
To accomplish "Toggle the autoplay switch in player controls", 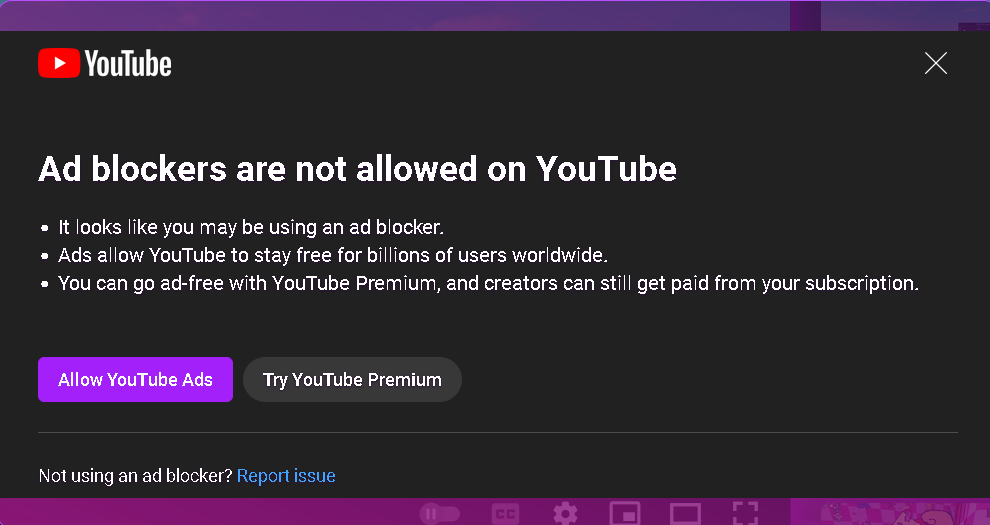I will point(440,514).
